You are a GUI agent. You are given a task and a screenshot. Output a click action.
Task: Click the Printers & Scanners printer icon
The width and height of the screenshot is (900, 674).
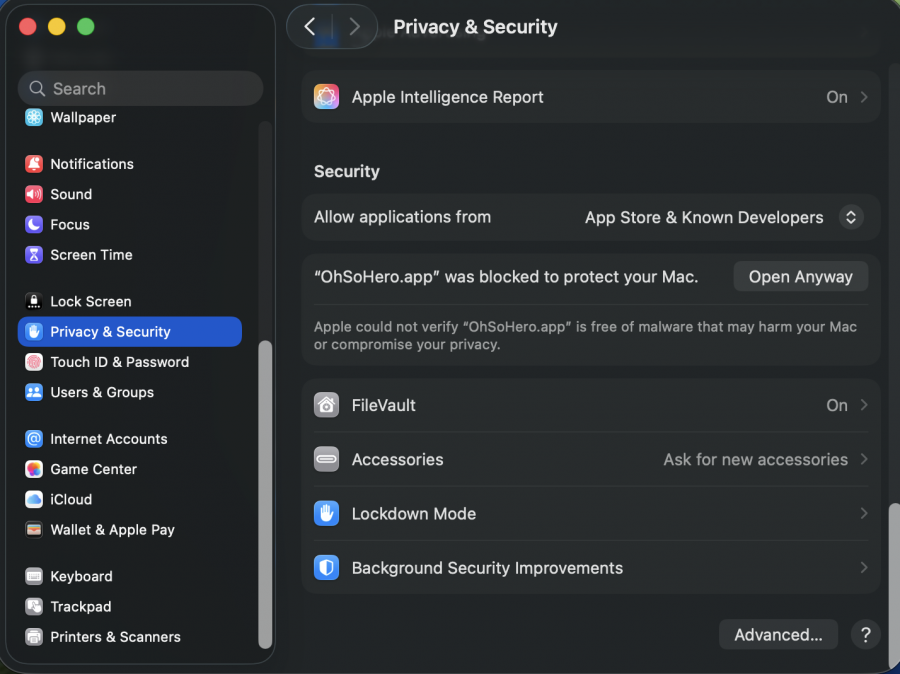[x=34, y=637]
